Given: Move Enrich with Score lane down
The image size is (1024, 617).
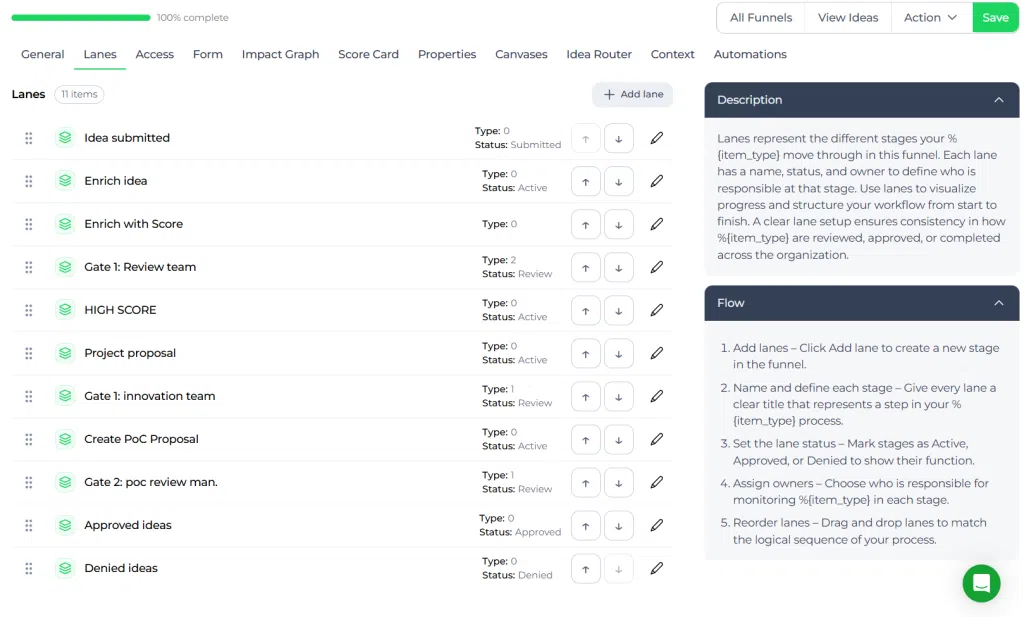Looking at the screenshot, I should [x=618, y=225].
